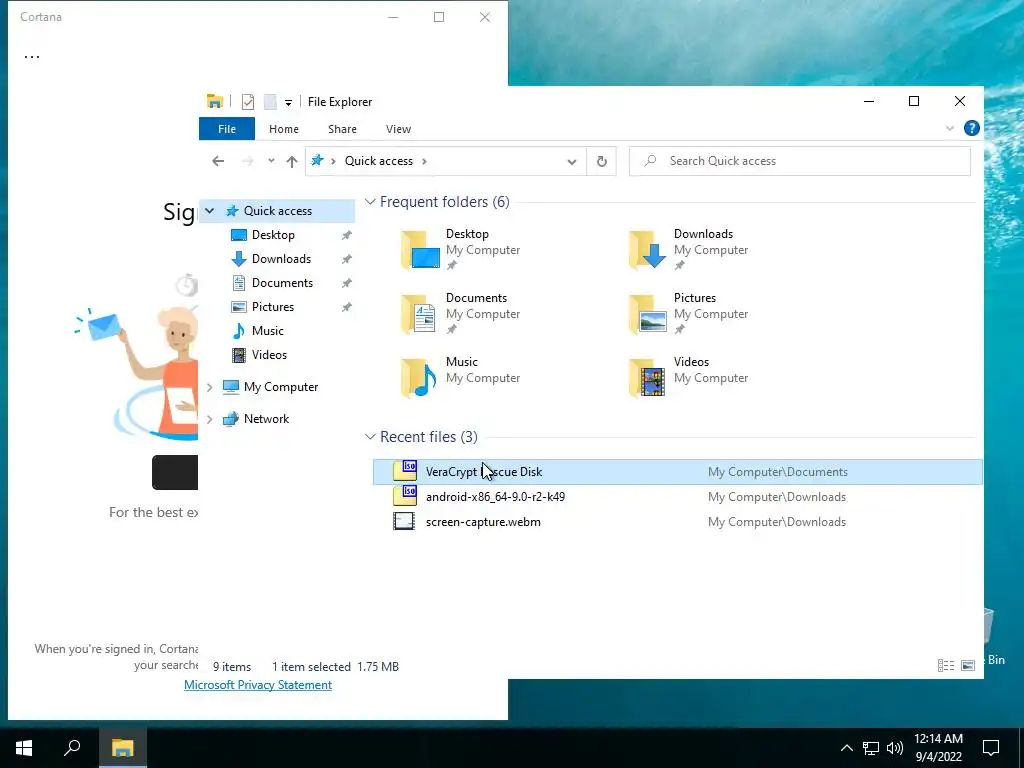
Task: Select Documents in the navigation pane
Action: click(x=282, y=283)
